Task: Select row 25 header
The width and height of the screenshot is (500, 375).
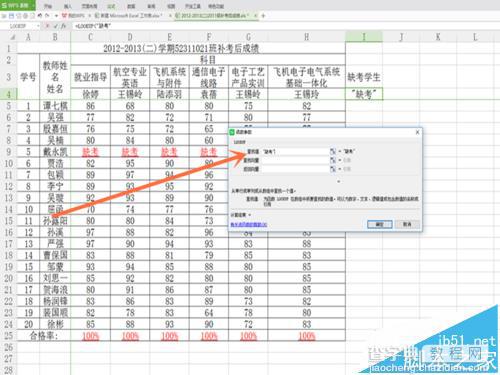Action: (x=8, y=336)
